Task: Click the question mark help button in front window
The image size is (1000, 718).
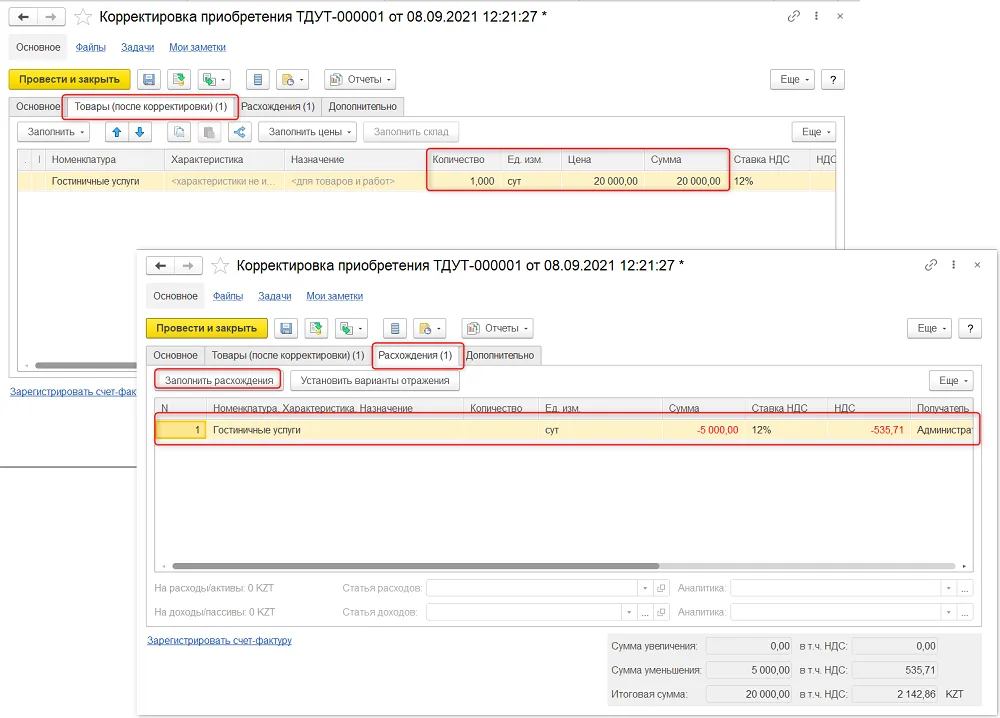Action: coord(970,328)
